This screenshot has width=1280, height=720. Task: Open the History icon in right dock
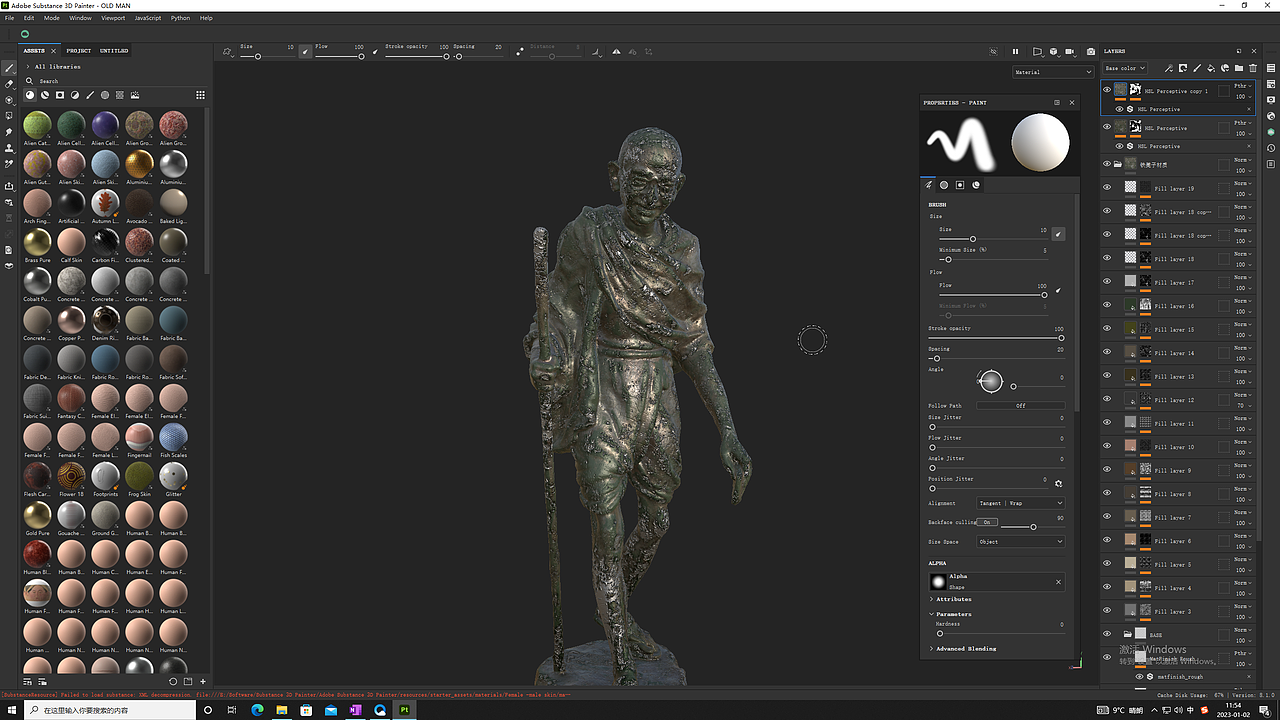point(1272,148)
